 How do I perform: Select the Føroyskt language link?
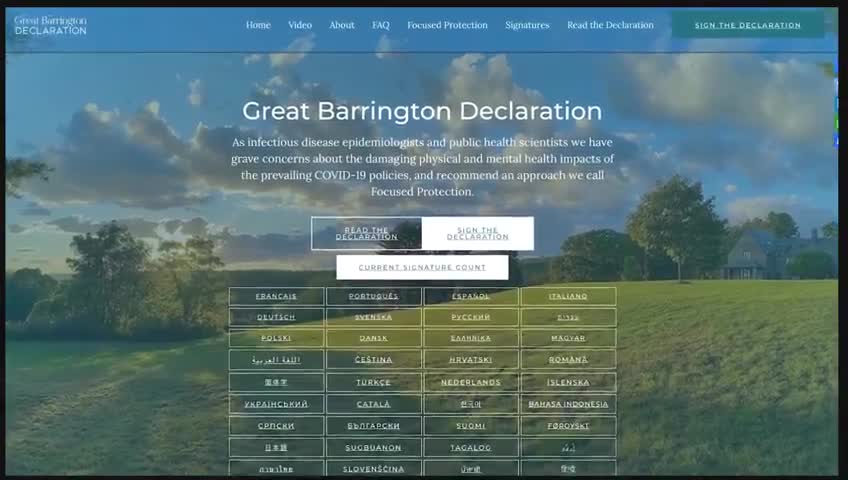point(568,426)
